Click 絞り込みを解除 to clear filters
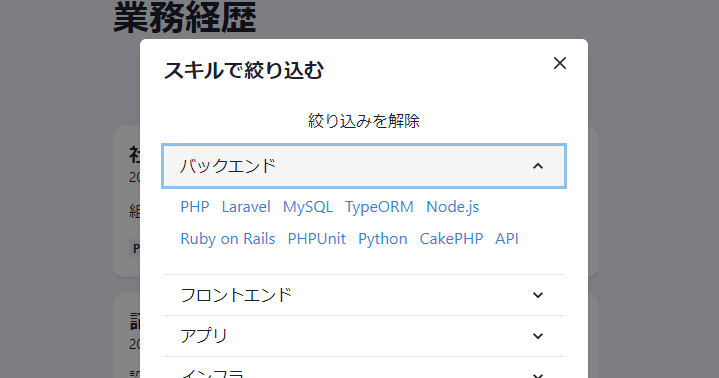Viewport: 719px width, 378px height. tap(364, 121)
